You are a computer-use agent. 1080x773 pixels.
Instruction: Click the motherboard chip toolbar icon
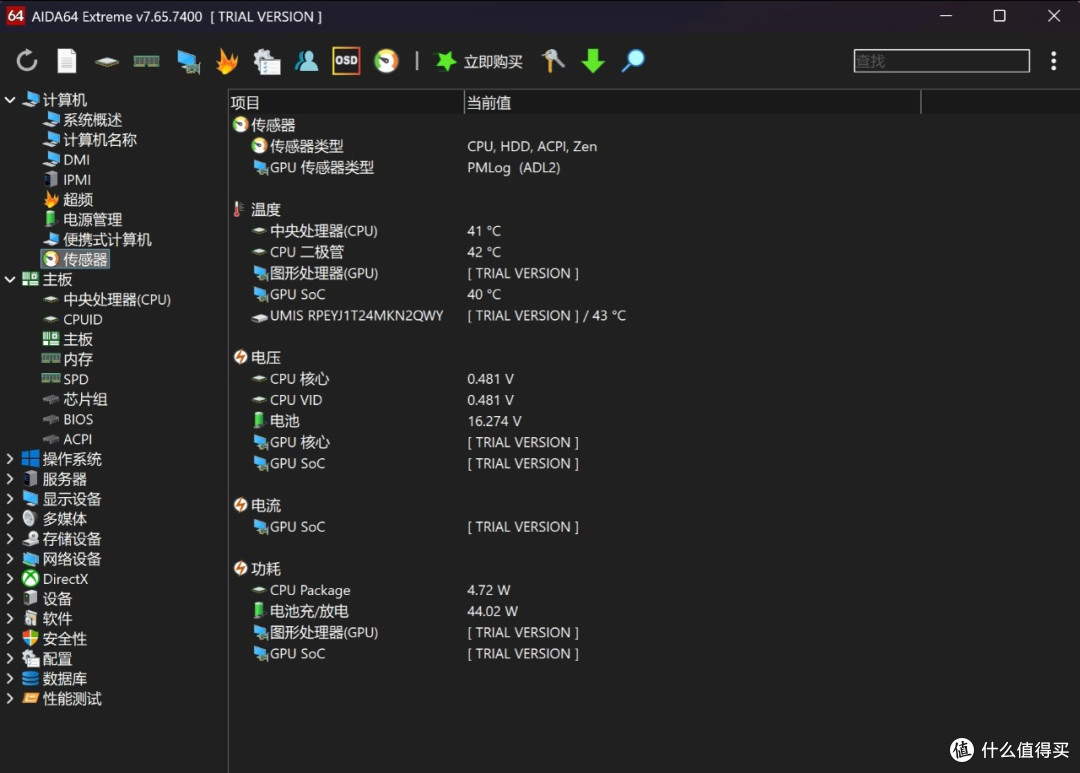pos(107,62)
